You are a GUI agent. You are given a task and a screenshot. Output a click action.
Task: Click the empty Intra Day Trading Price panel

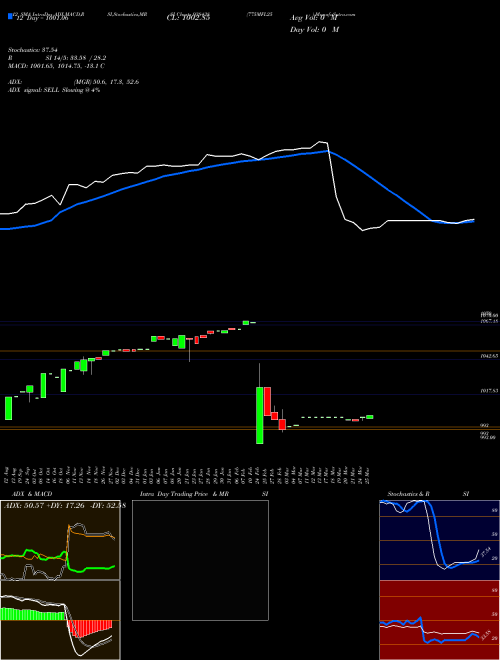[200, 560]
